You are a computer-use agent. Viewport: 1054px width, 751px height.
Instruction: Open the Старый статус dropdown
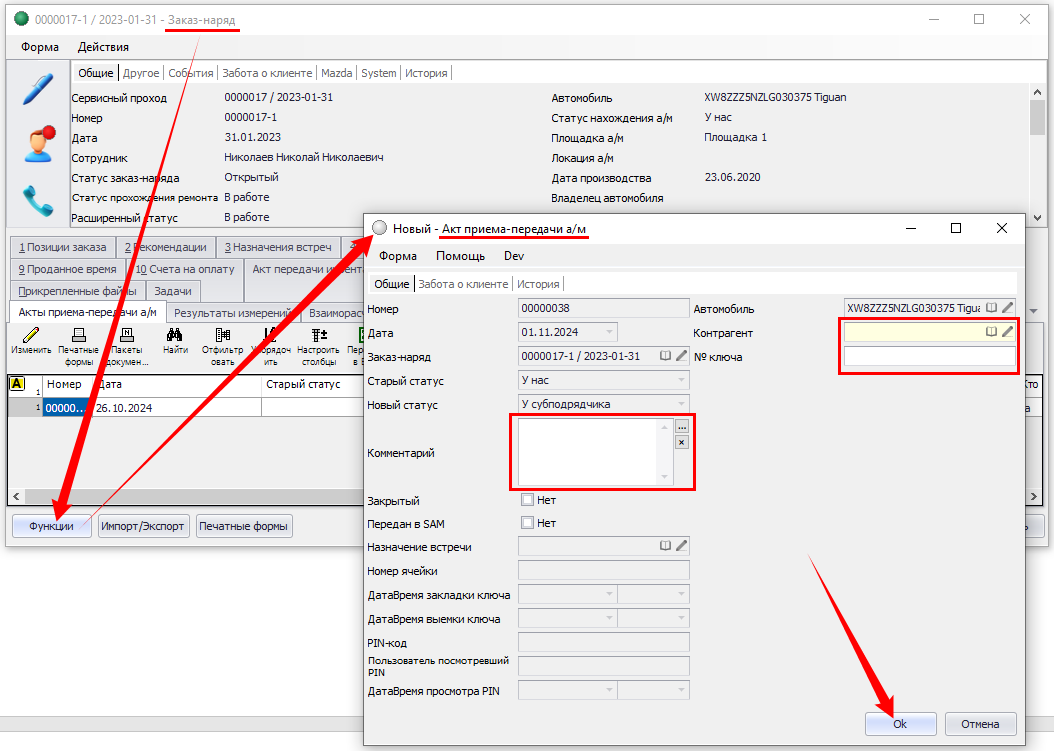[x=681, y=380]
